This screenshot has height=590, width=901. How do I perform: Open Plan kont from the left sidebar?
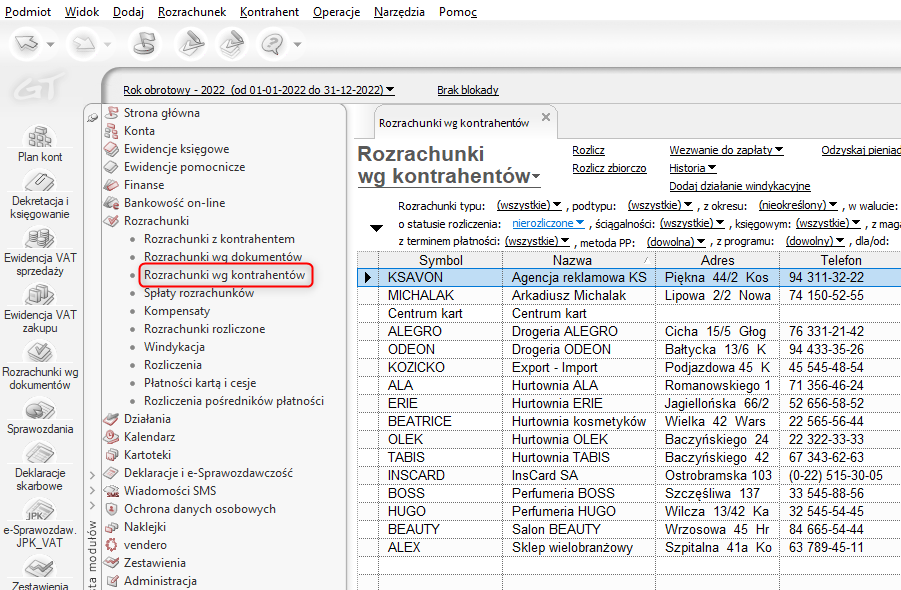tap(40, 143)
